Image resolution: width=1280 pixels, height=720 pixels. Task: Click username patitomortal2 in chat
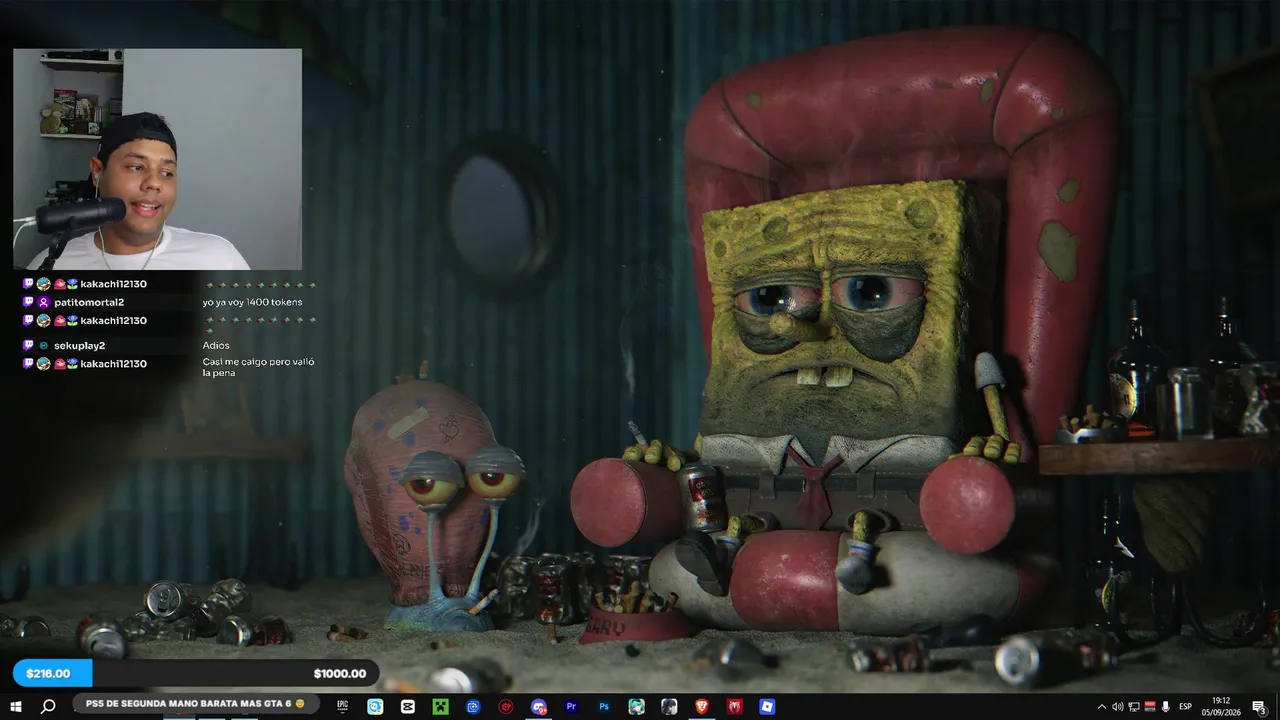point(89,302)
